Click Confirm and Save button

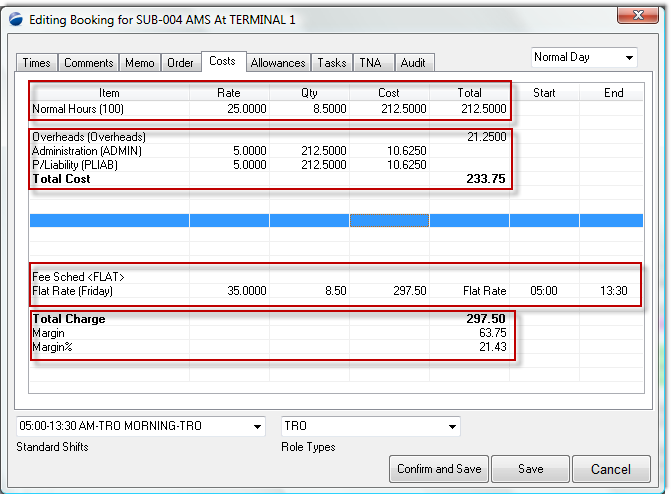coord(439,469)
